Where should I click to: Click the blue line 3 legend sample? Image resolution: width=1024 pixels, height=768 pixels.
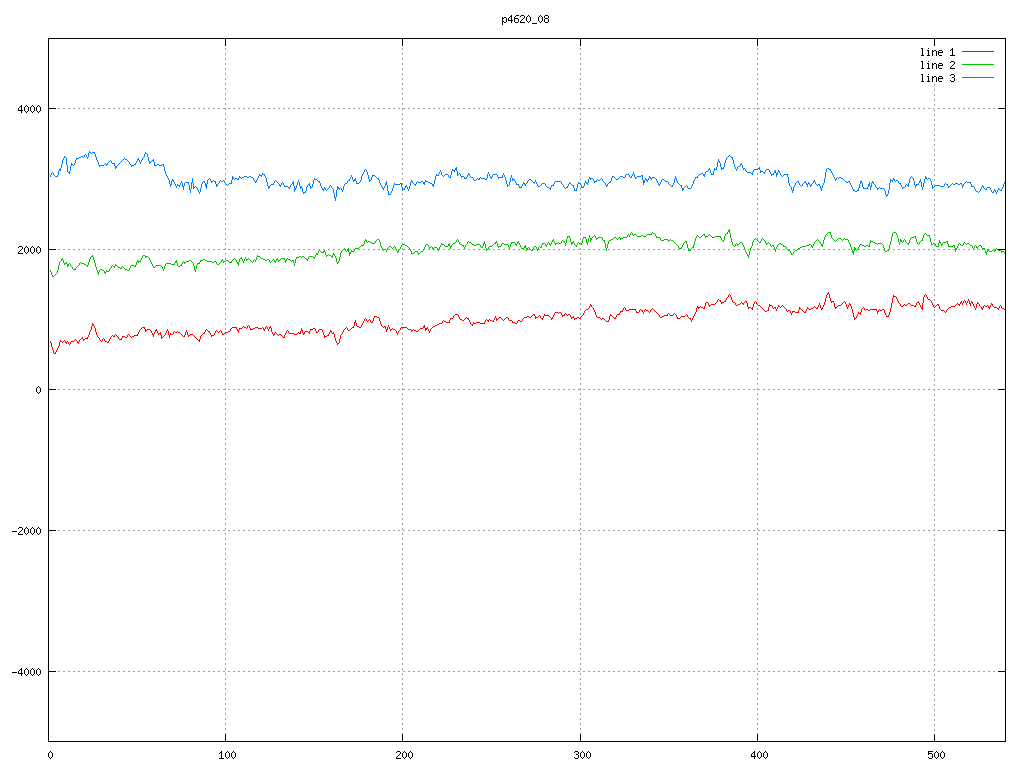978,78
